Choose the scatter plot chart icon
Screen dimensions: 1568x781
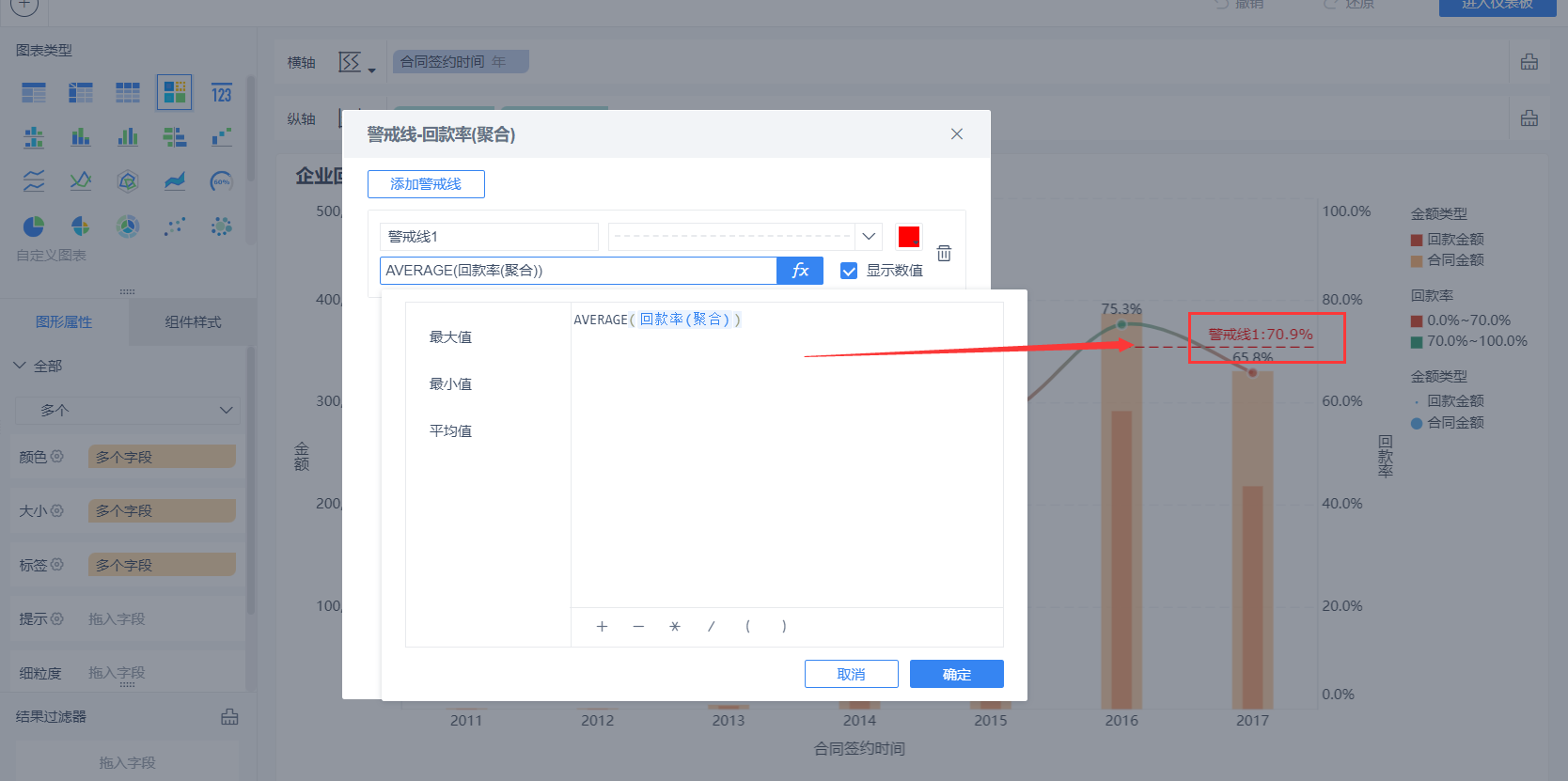pos(175,226)
